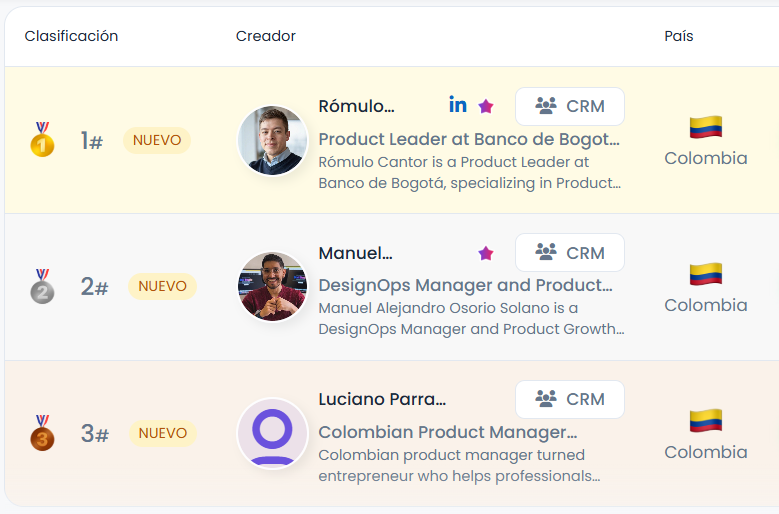Screen dimensions: 779x514
Task: Open Luciano Parra's placeholder avatar
Action: [272, 433]
